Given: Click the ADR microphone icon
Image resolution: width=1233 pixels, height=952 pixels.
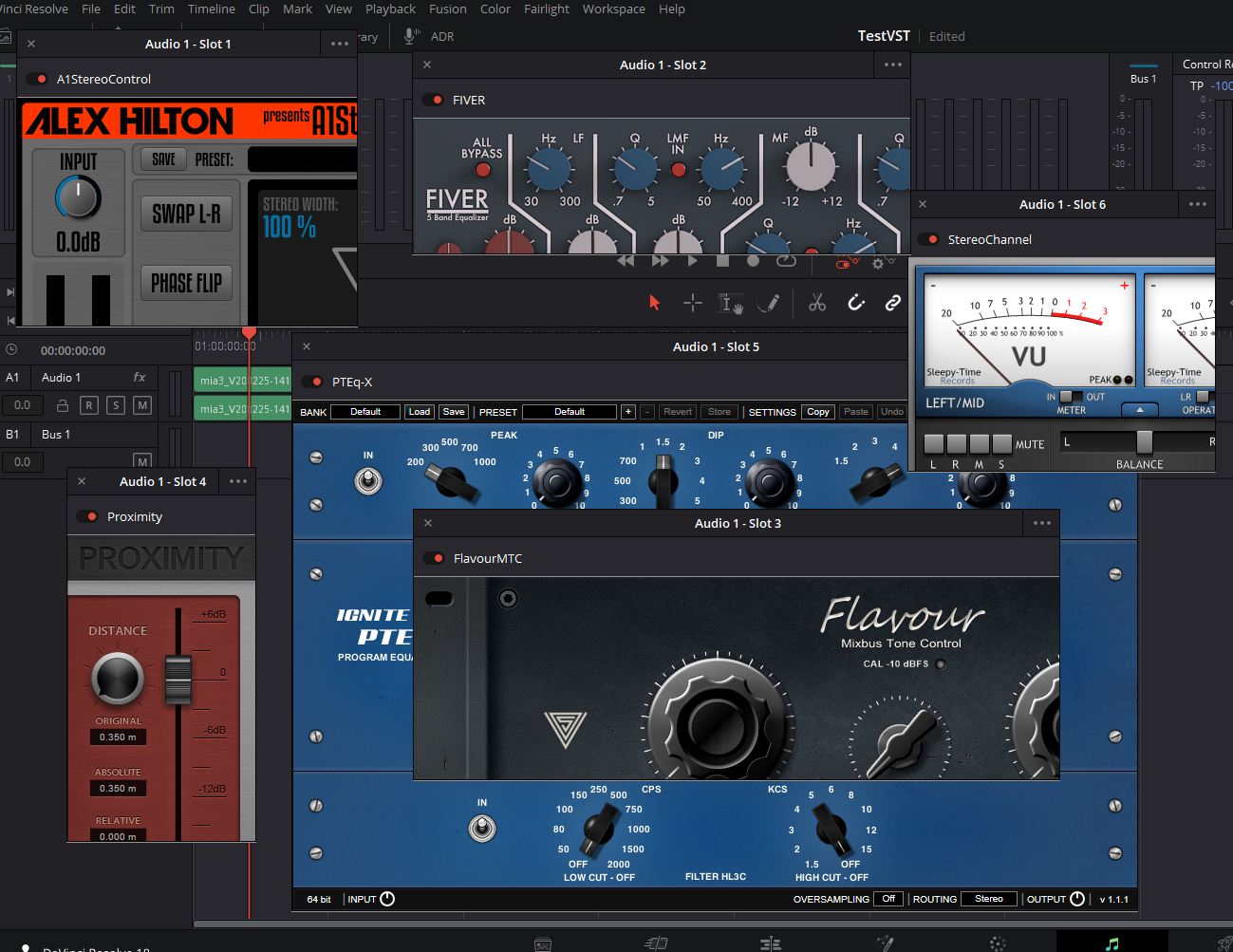Looking at the screenshot, I should [x=411, y=36].
